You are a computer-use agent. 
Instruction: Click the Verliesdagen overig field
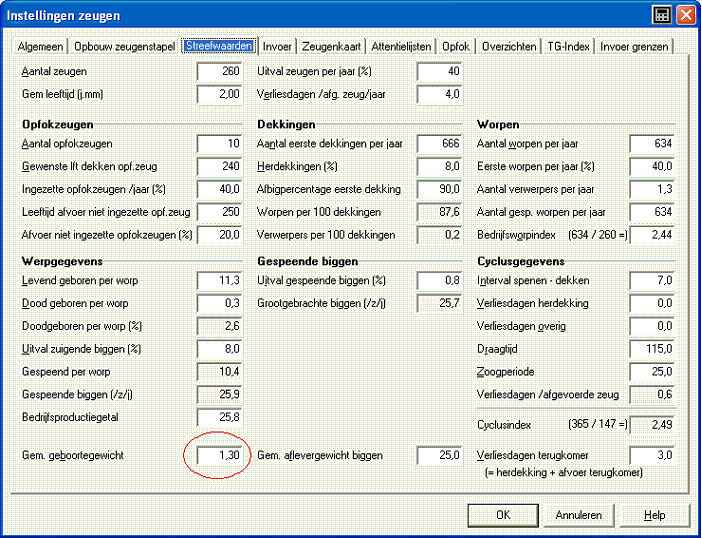652,326
